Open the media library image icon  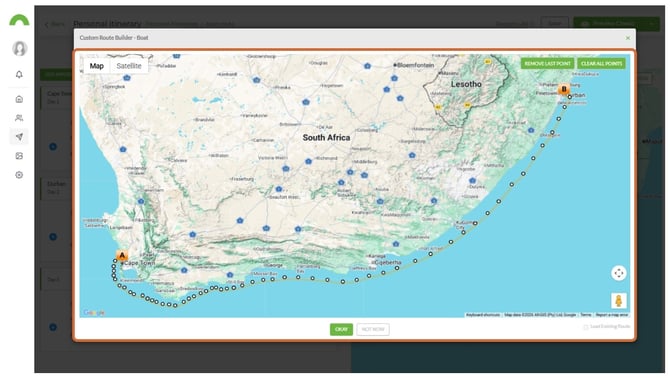(x=19, y=156)
